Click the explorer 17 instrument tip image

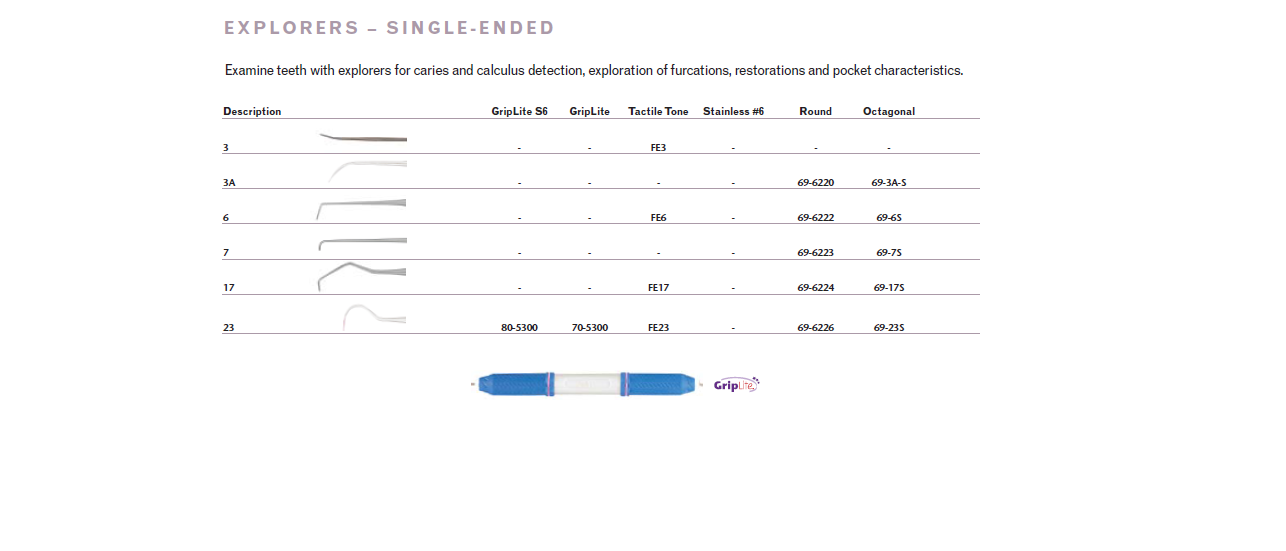(x=361, y=273)
